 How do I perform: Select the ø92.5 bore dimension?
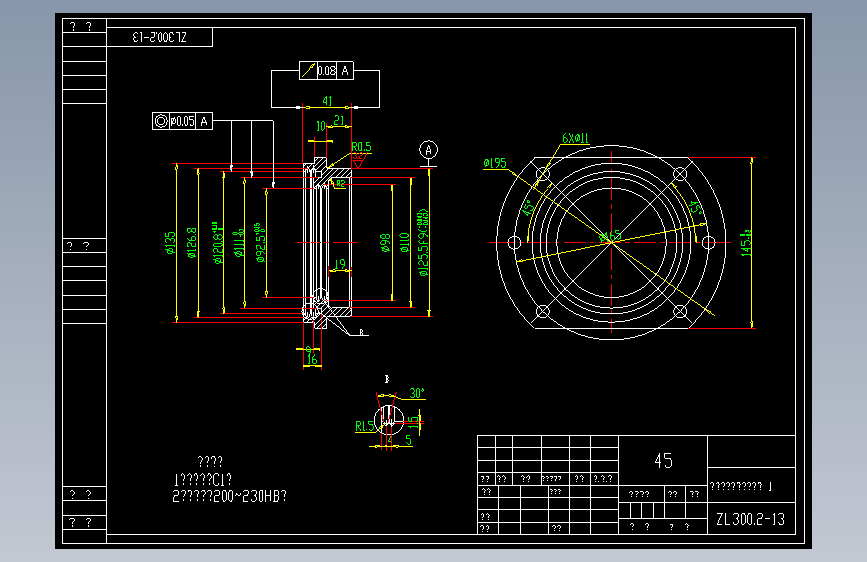tap(260, 243)
